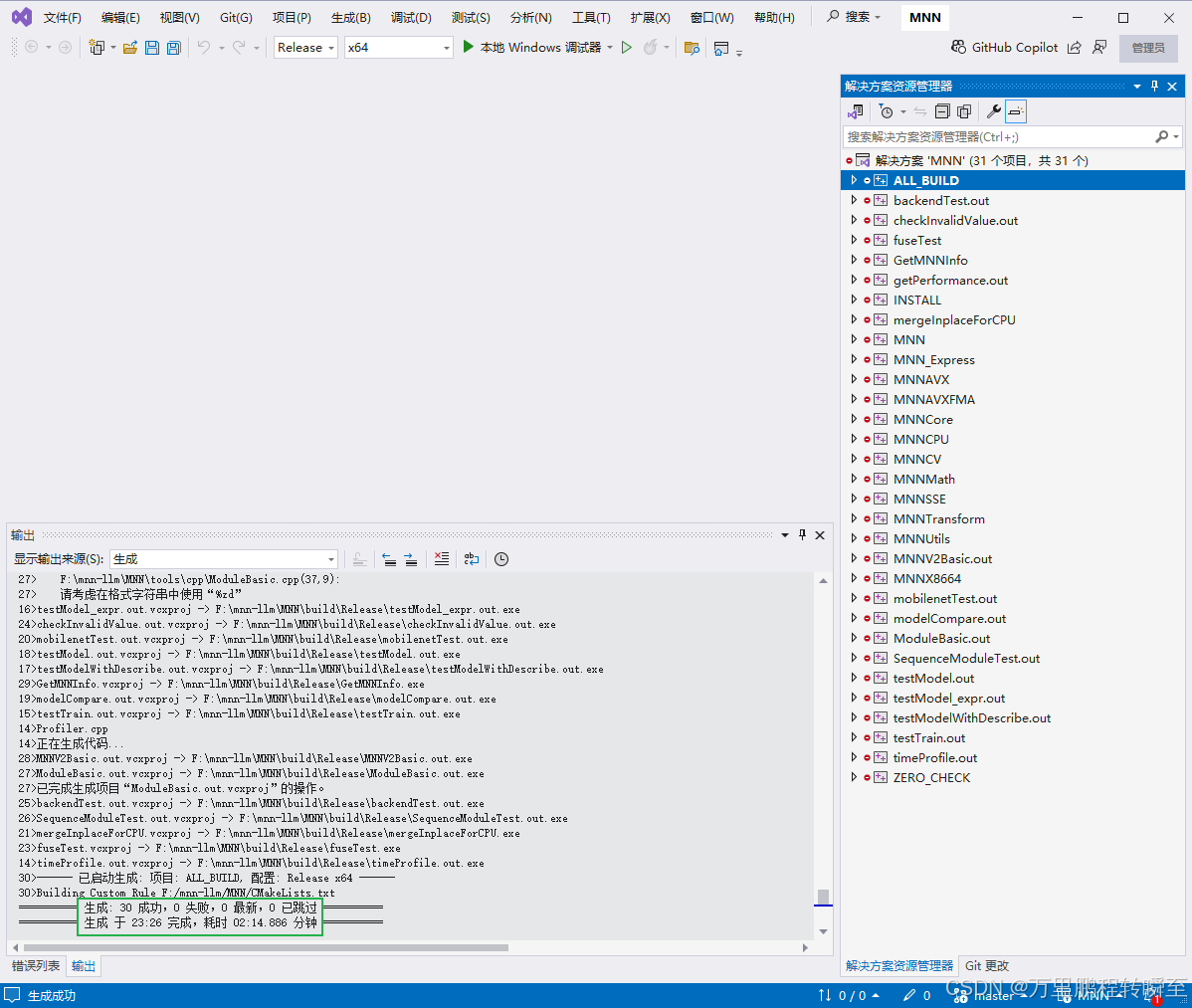Go to previous message in Output
This screenshot has height=1008, width=1192.
click(x=389, y=559)
